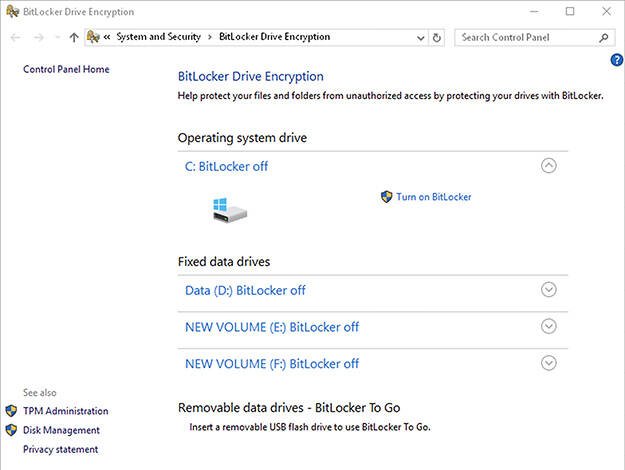Click the C: drive Windows disk icon
Screen dimensions: 625x470
(230, 210)
